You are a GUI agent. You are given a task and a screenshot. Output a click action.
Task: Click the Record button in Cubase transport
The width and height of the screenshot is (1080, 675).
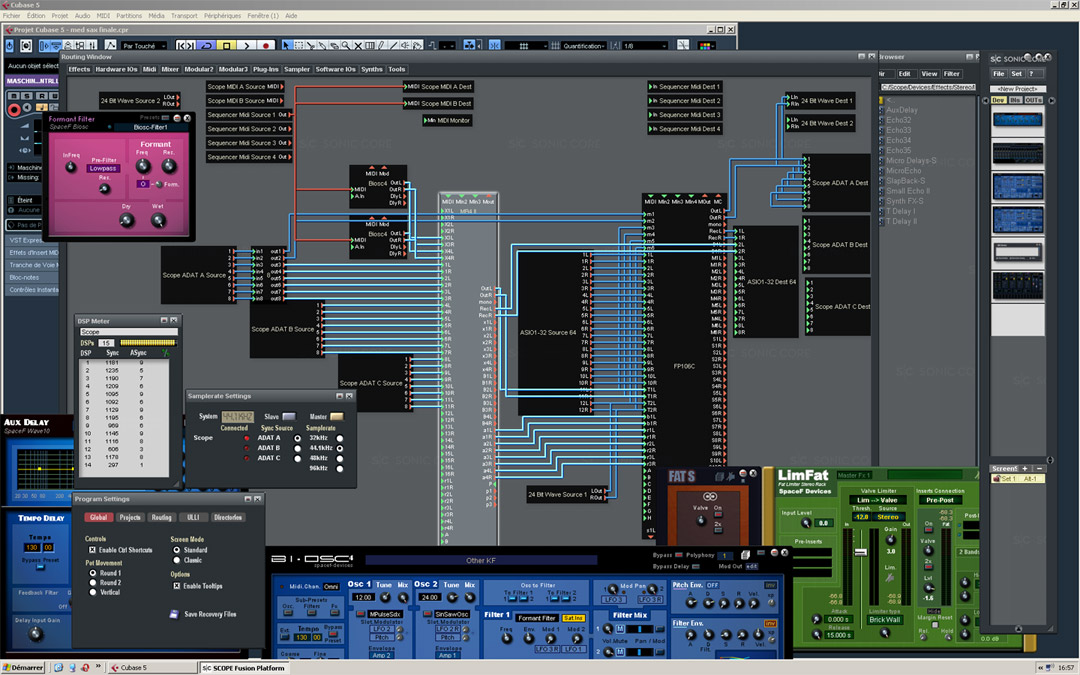pos(266,46)
